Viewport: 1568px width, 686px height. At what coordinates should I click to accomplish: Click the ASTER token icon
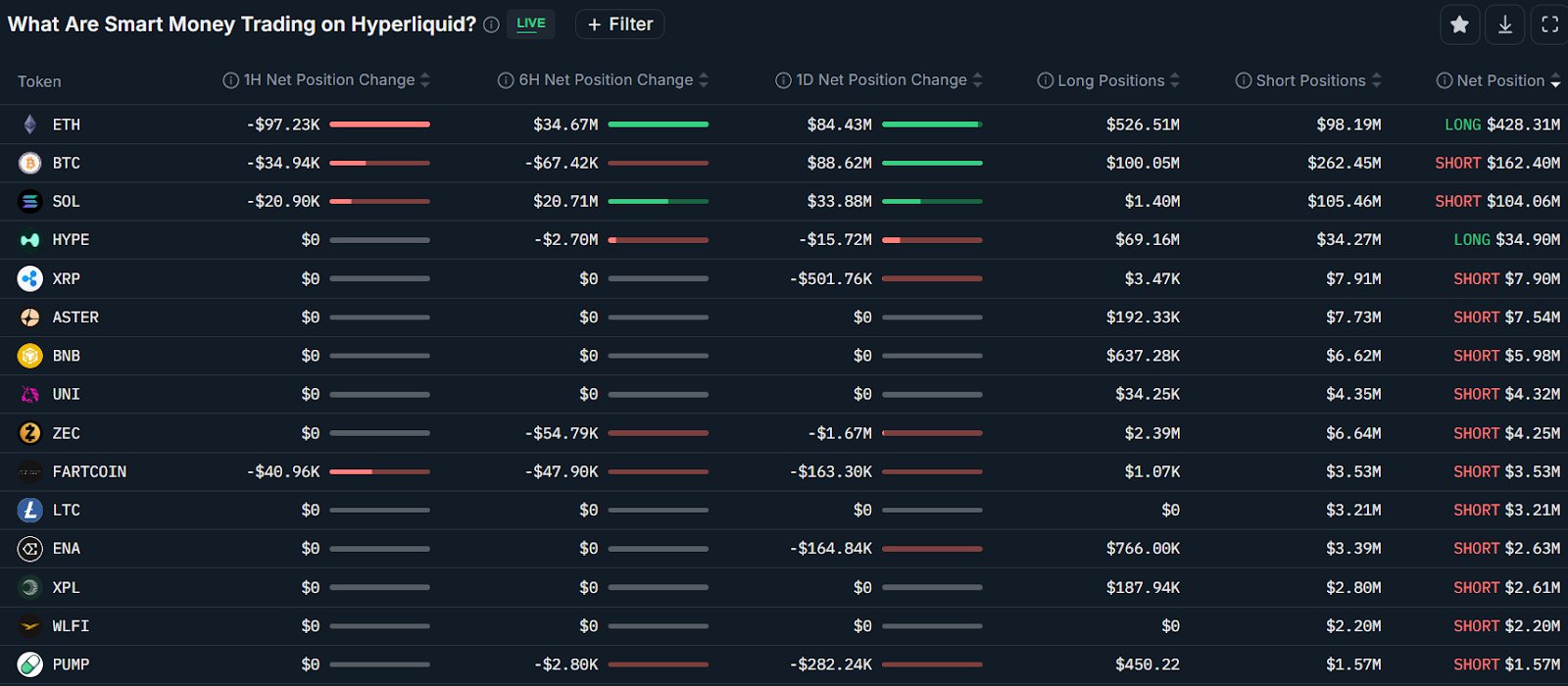(30, 318)
